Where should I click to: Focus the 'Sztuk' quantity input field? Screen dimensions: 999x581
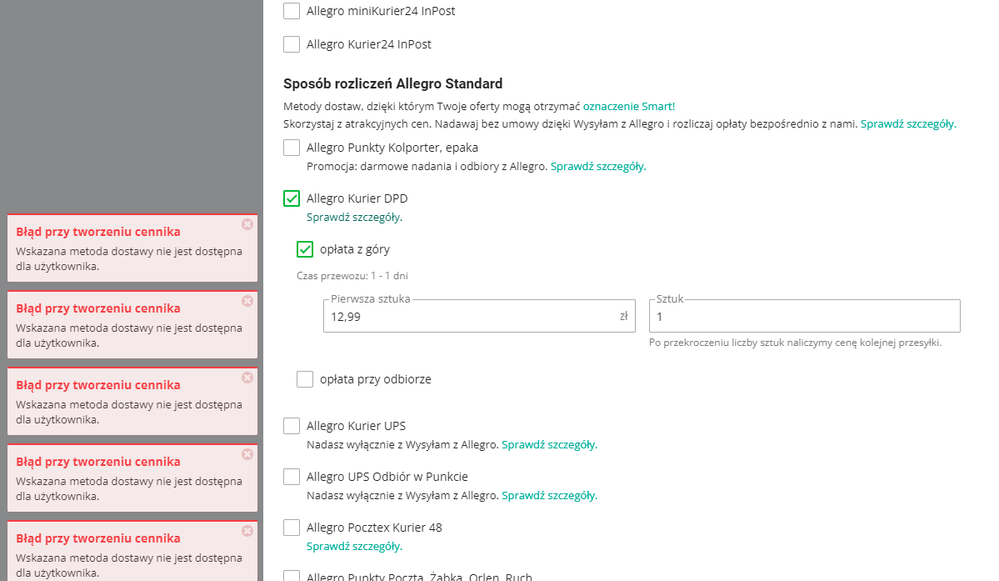[803, 317]
